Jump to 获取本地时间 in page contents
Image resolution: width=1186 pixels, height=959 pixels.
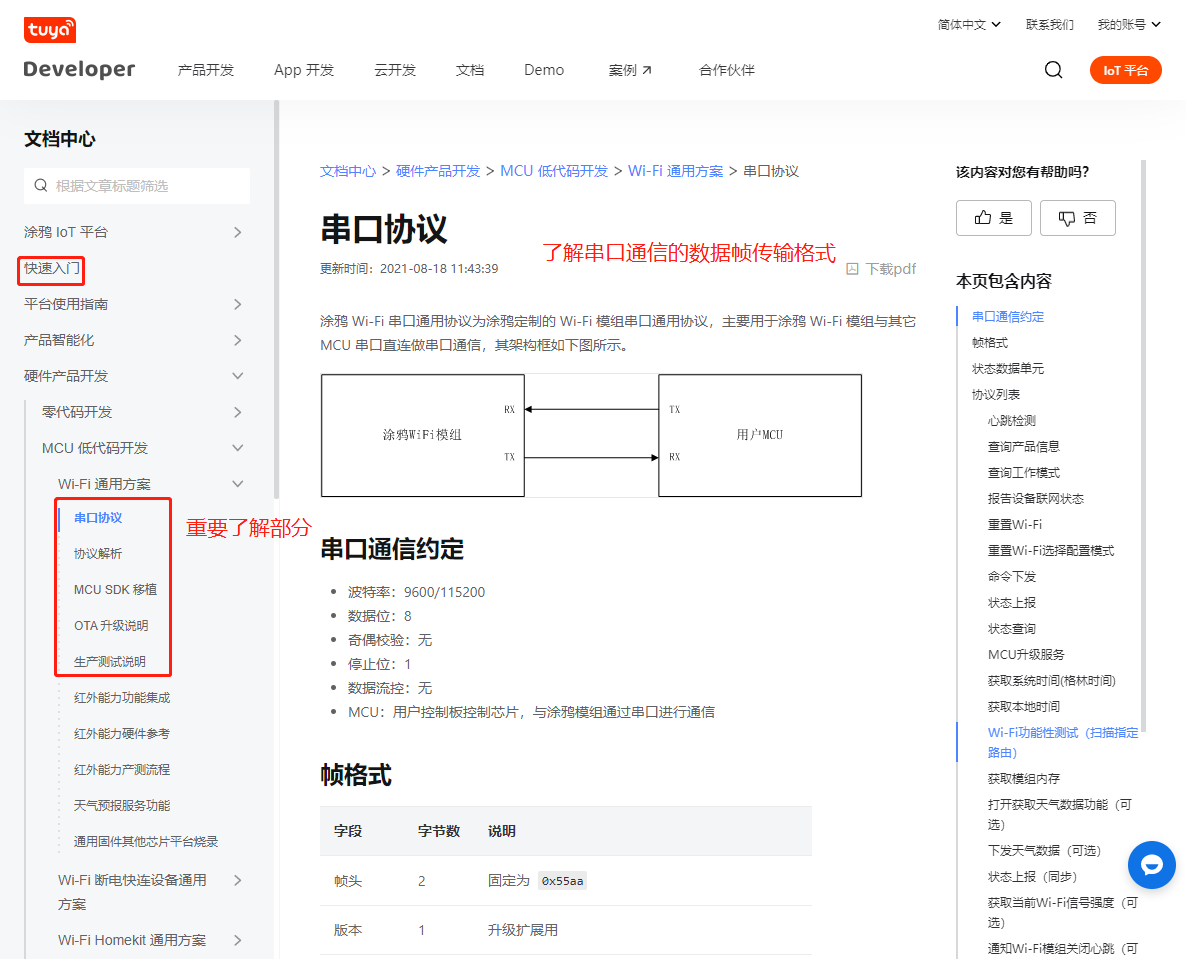point(1023,706)
